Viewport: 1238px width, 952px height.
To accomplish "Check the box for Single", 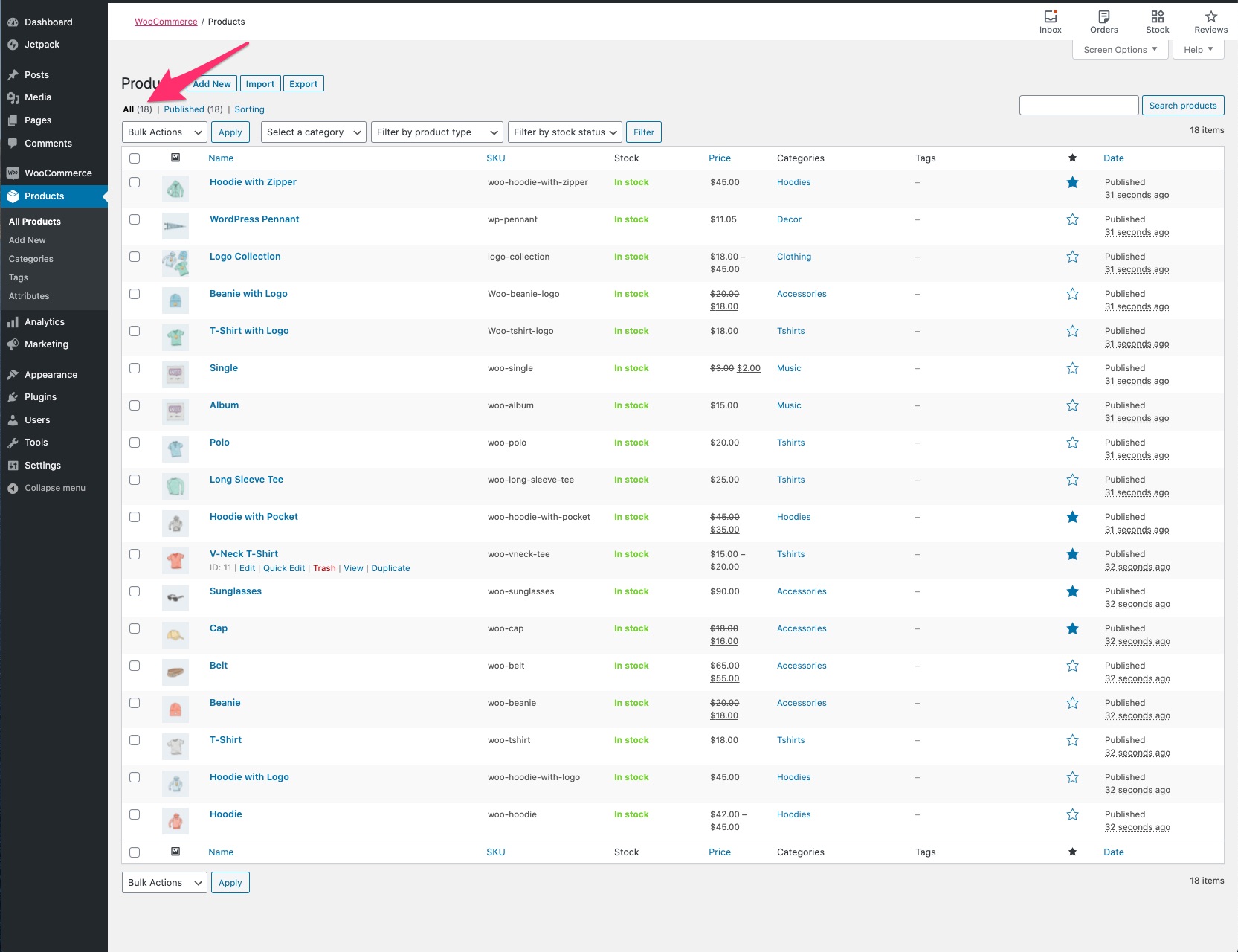I will [x=135, y=368].
